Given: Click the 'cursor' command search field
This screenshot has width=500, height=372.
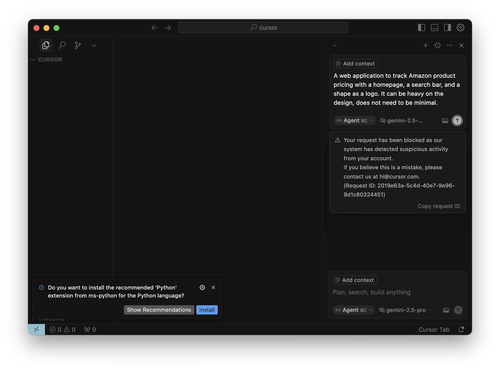Looking at the screenshot, I should click(x=263, y=28).
